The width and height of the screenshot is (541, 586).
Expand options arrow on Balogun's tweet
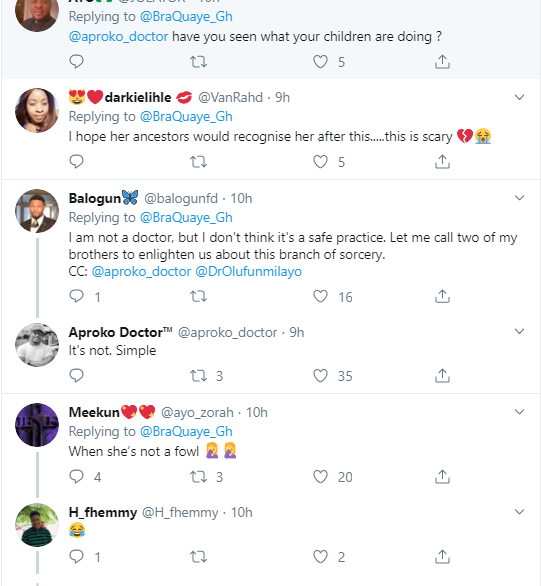point(519,198)
